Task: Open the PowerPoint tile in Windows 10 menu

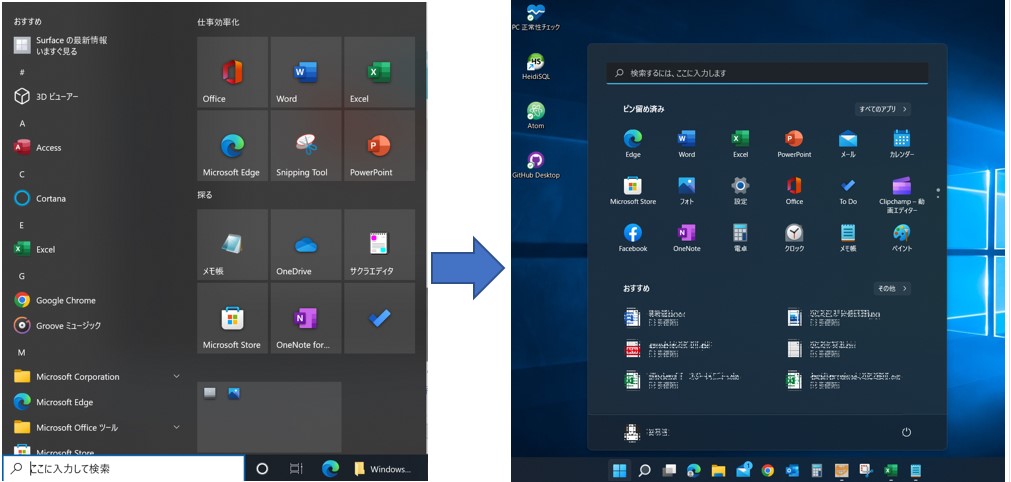Action: point(379,146)
